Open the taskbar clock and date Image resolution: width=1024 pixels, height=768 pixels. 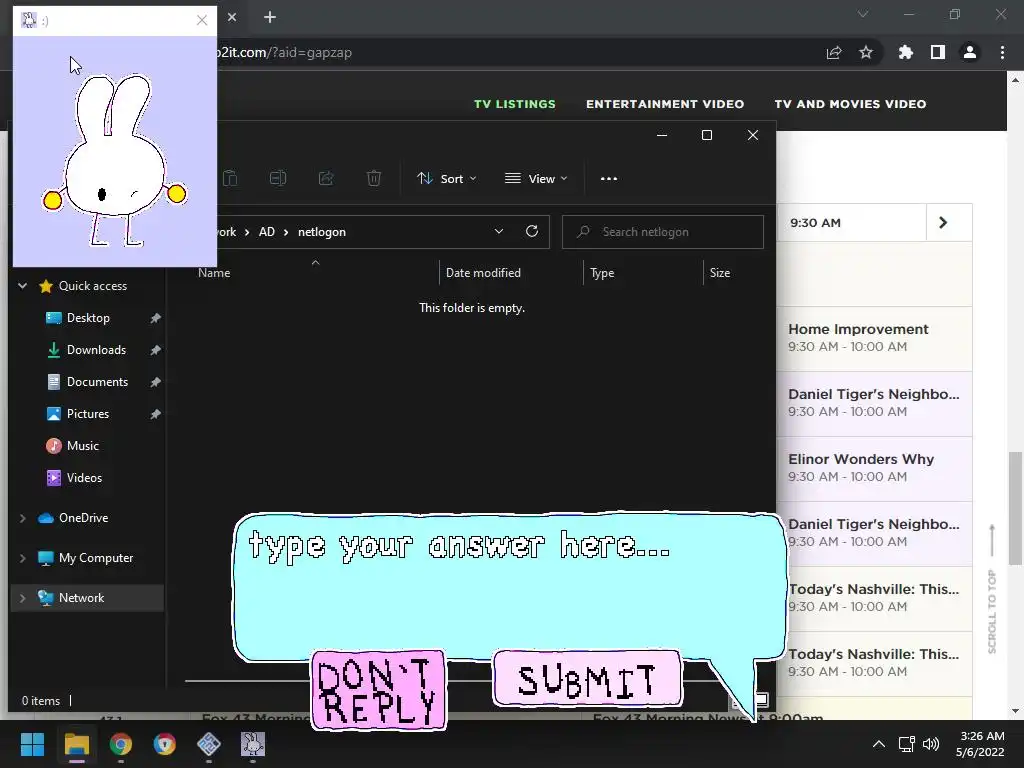click(x=980, y=744)
